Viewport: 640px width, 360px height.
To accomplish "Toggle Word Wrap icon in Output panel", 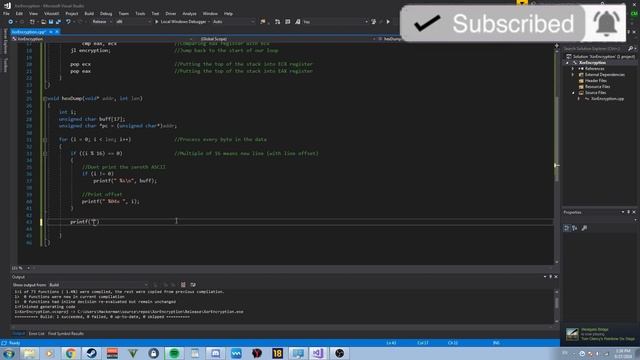I will tap(193, 284).
